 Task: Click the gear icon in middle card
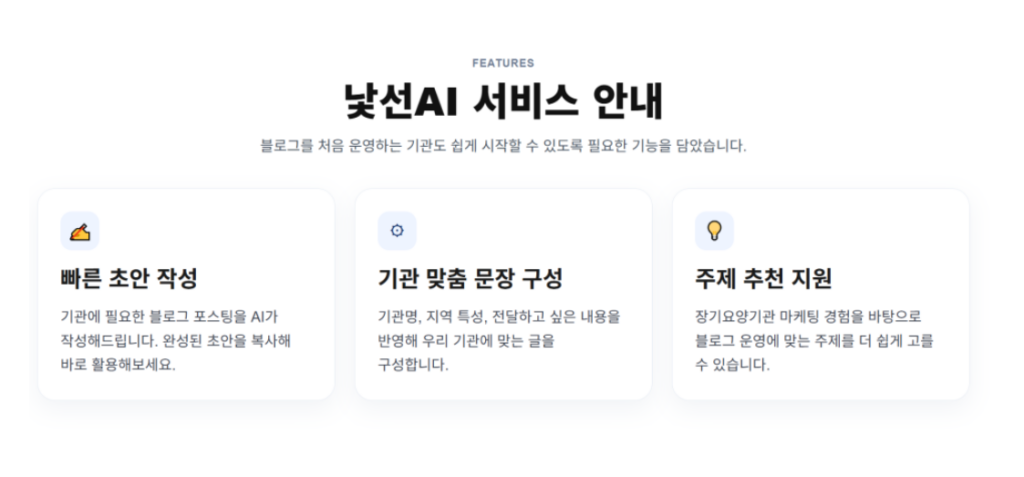397,231
